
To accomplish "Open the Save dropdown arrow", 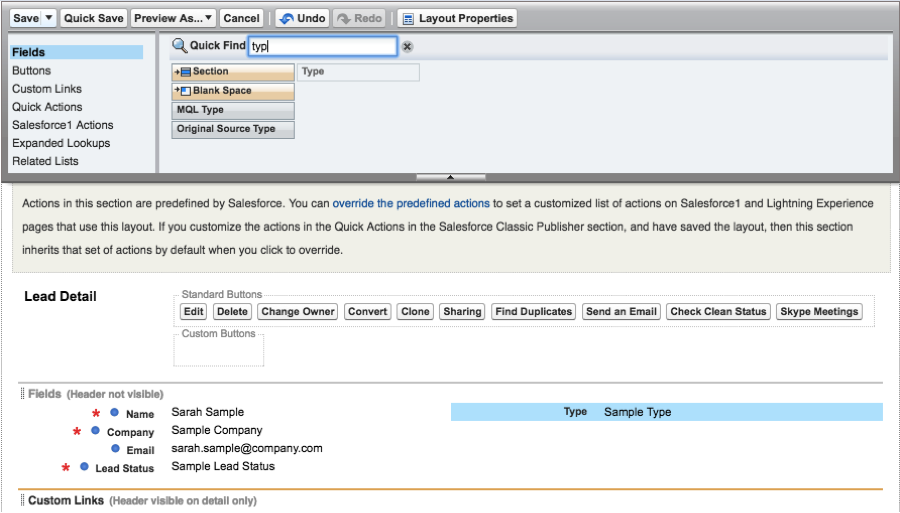I will 50,18.
